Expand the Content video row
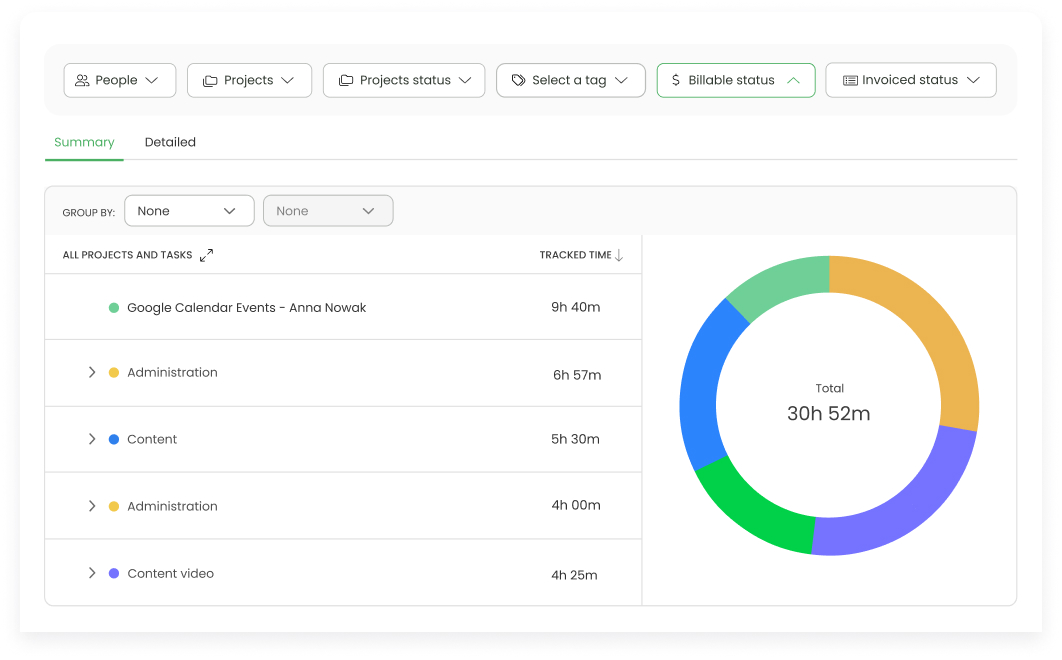Viewport: 1062px width, 660px height. point(91,573)
